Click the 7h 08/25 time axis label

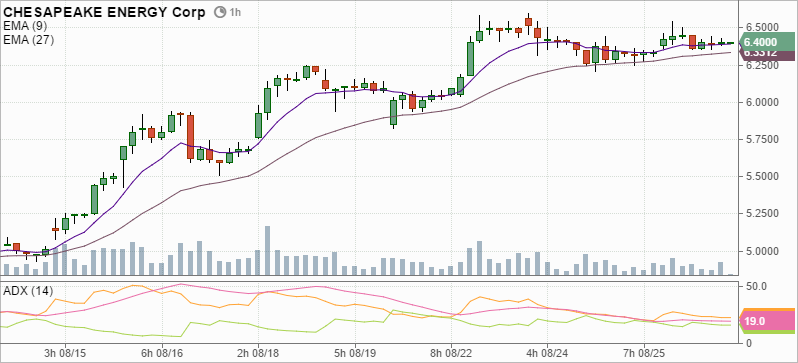645,352
